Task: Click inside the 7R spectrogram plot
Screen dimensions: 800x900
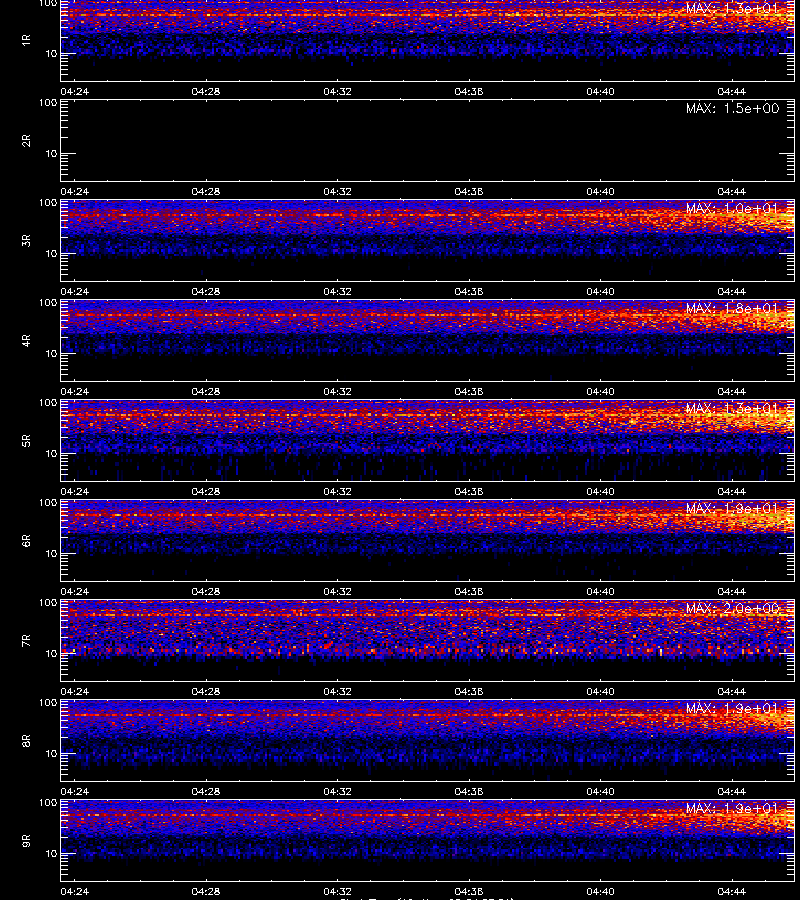Action: point(428,641)
